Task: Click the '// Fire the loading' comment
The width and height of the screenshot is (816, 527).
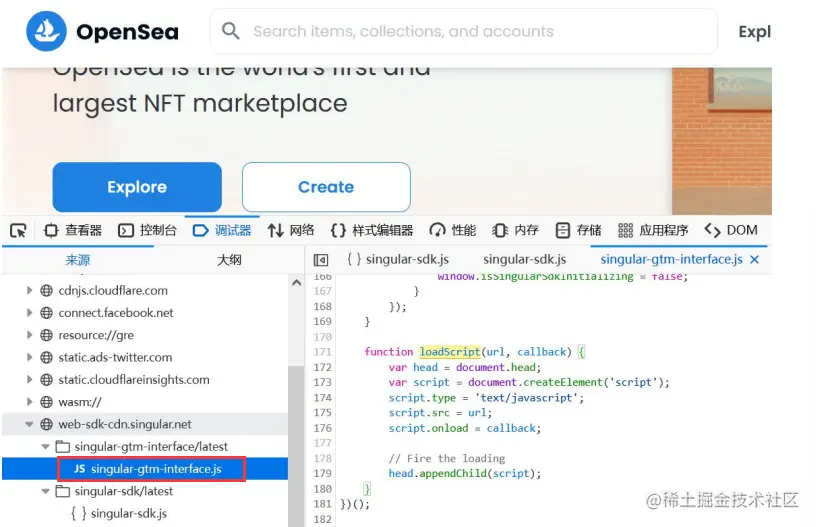Action: coord(447,458)
